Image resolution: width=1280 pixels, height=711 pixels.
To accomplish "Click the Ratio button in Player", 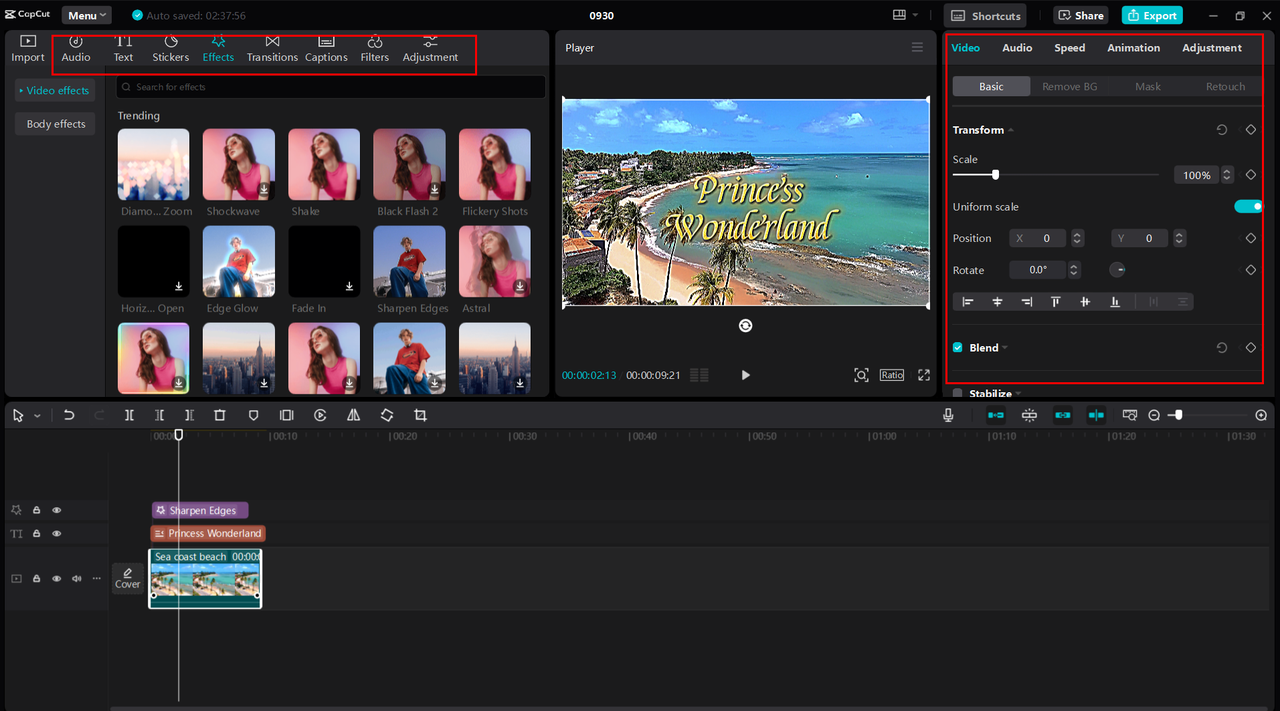I will coord(892,375).
